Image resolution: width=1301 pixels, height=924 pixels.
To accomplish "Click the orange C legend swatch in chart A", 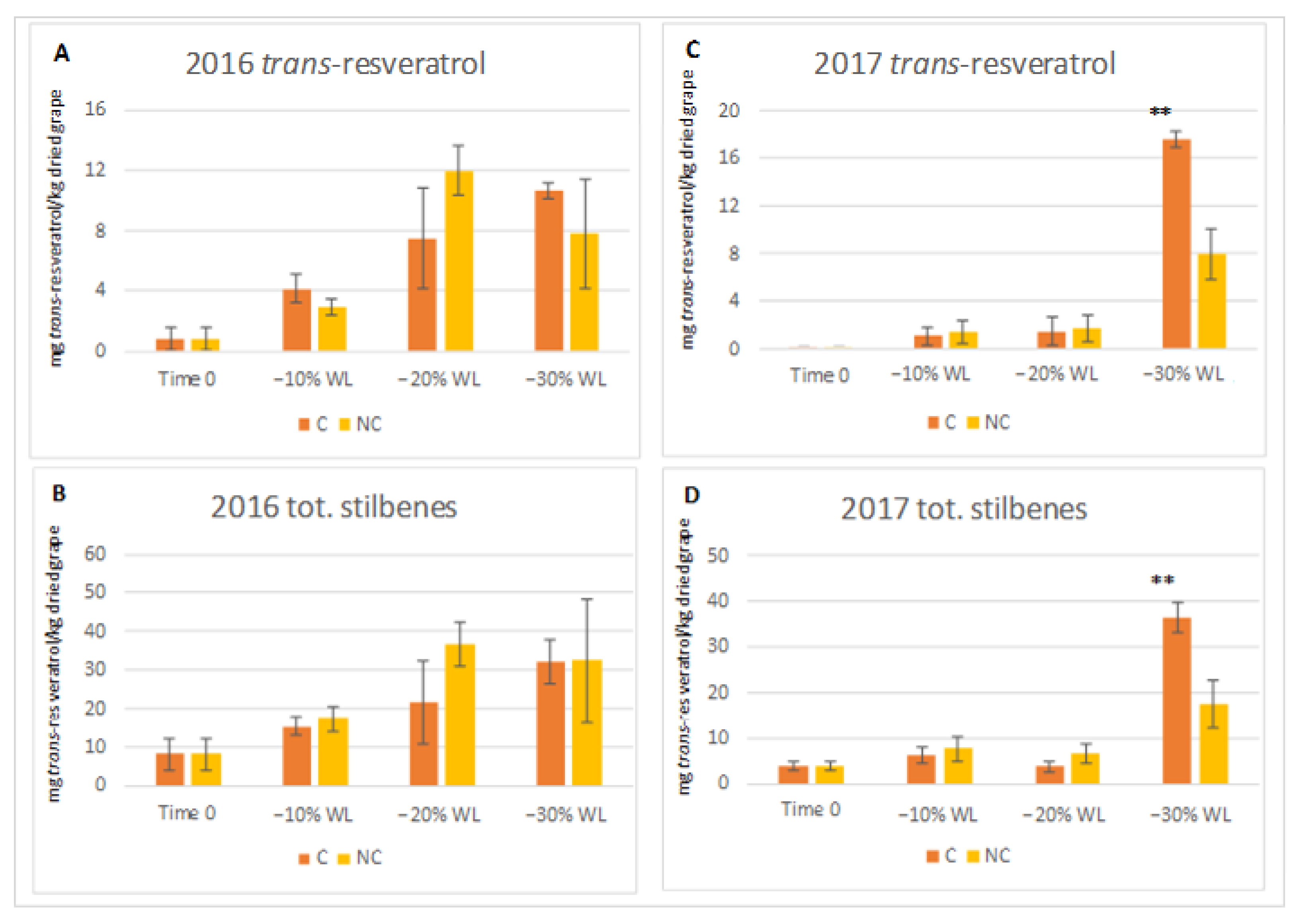I will [304, 424].
